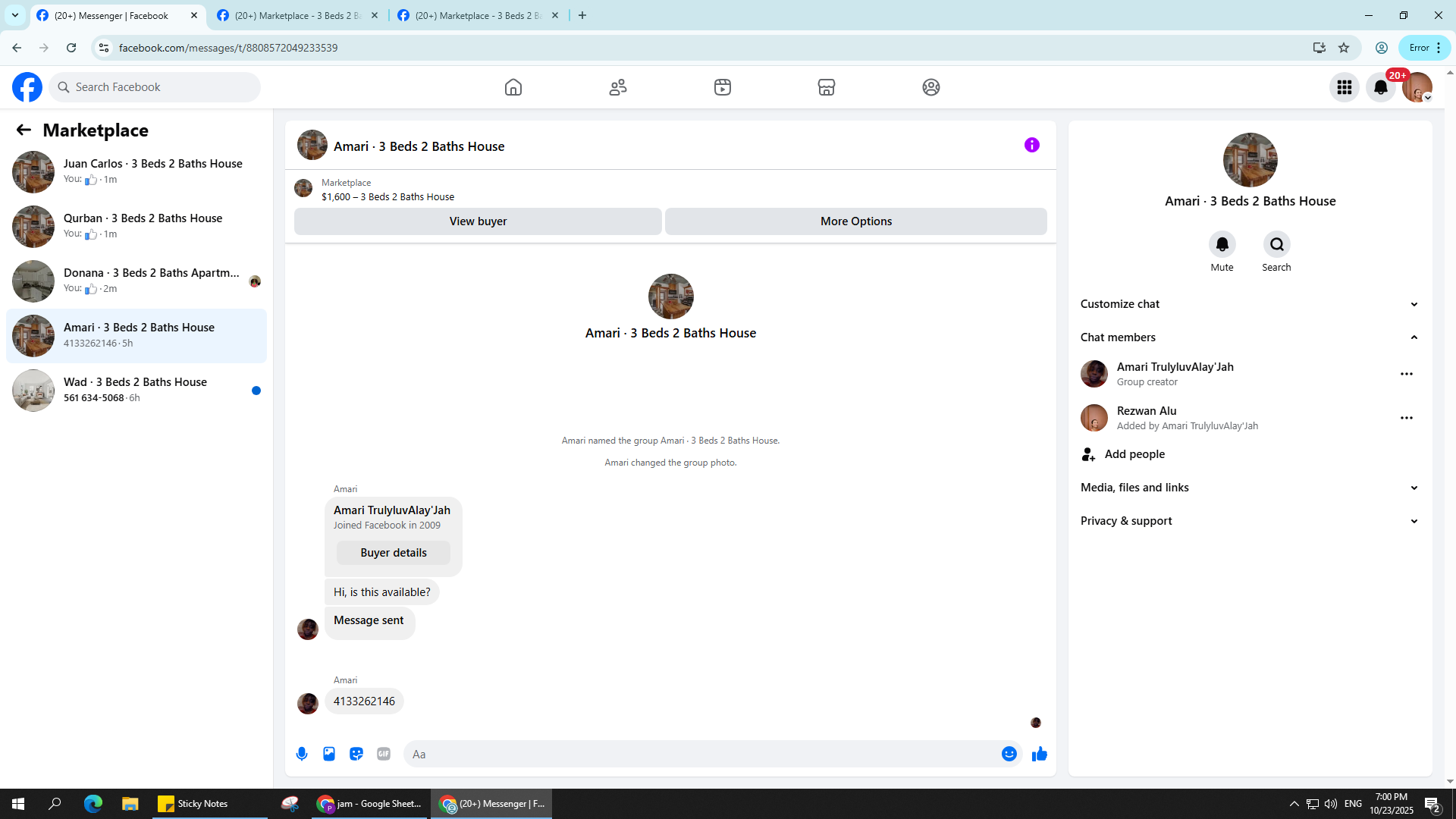Image resolution: width=1456 pixels, height=819 pixels.
Task: Choose a sticker icon in composer
Action: pos(356,754)
